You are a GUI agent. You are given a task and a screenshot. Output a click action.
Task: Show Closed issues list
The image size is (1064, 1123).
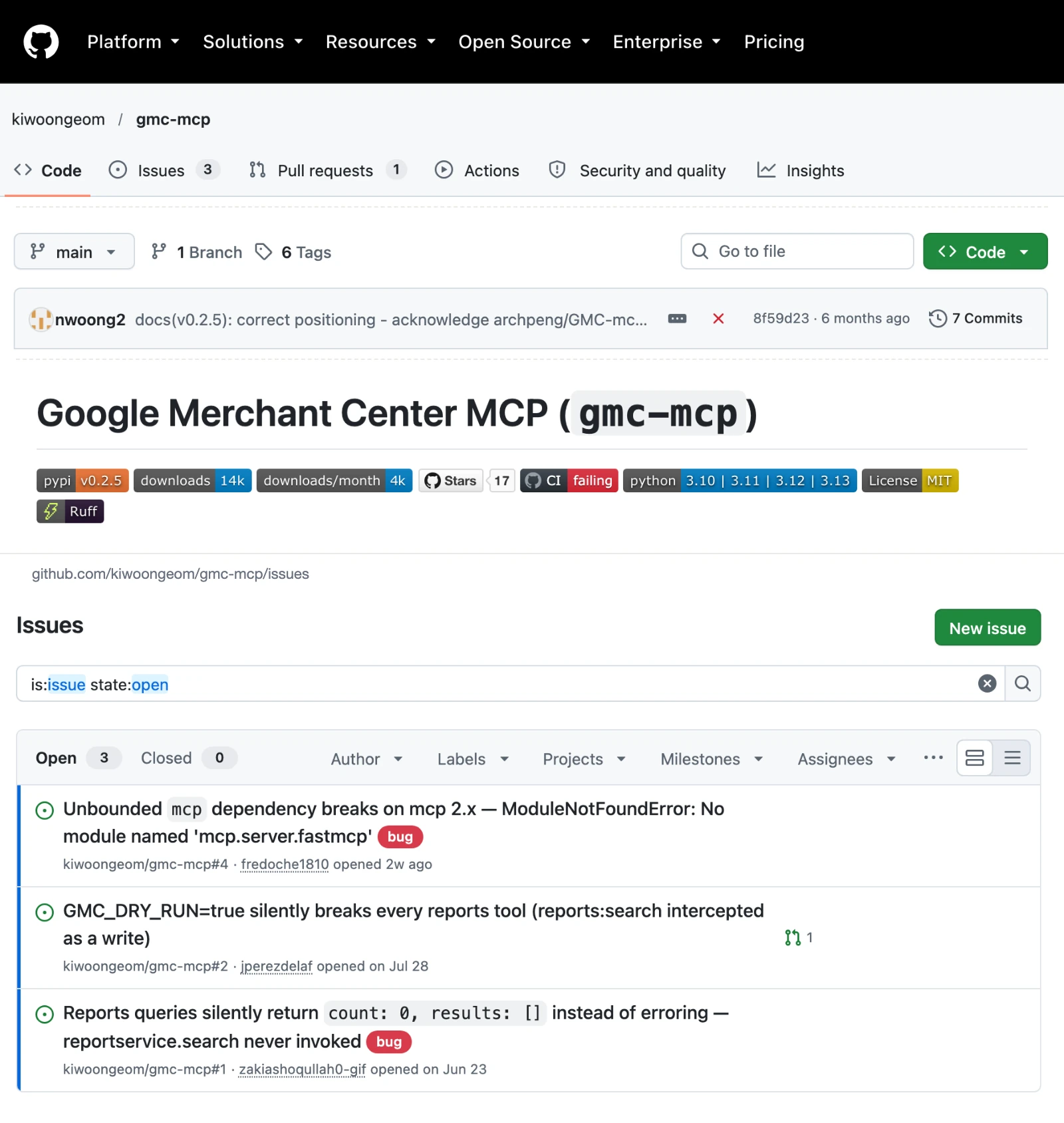[x=188, y=758]
